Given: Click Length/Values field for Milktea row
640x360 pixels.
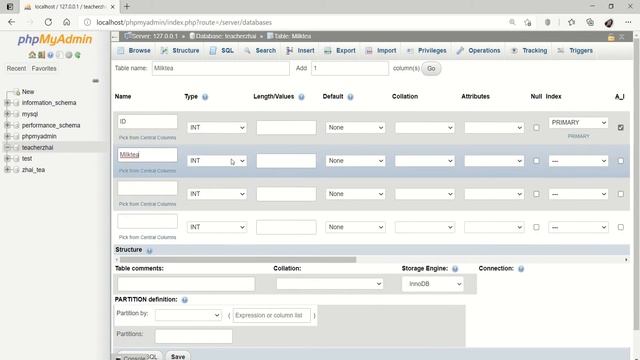Looking at the screenshot, I should 286,161.
